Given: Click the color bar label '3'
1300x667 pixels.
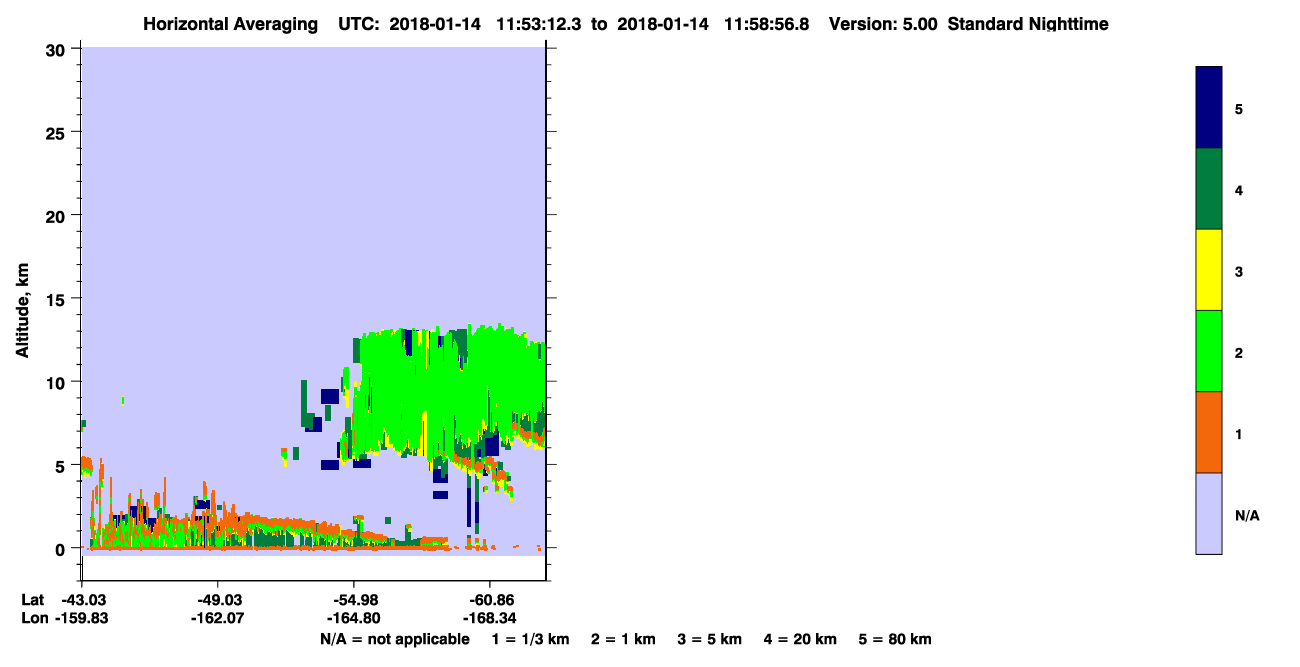Looking at the screenshot, I should [x=1239, y=271].
